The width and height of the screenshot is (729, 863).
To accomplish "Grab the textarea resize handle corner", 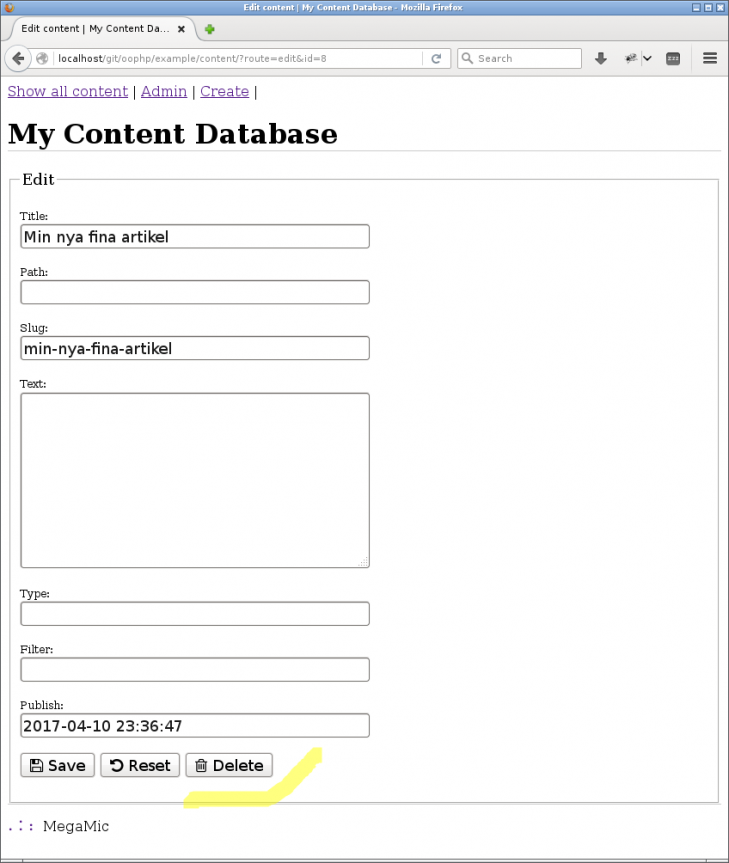I will coord(364,562).
